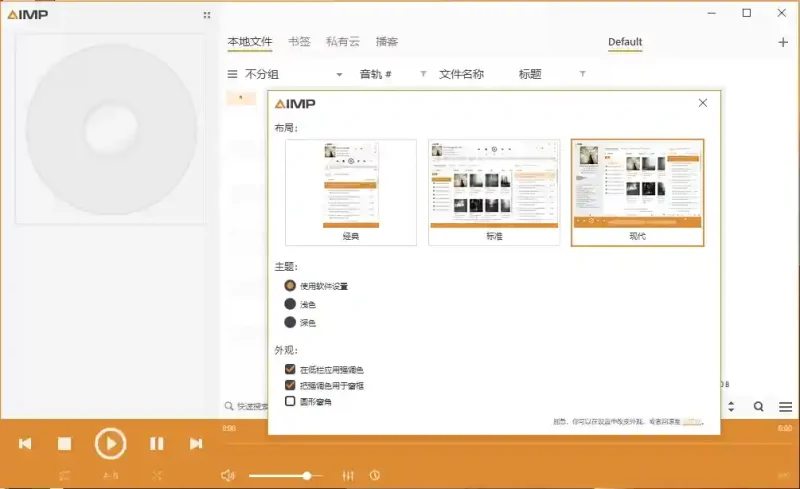
Task: Select the highlighted row in the group list
Action: (x=241, y=98)
